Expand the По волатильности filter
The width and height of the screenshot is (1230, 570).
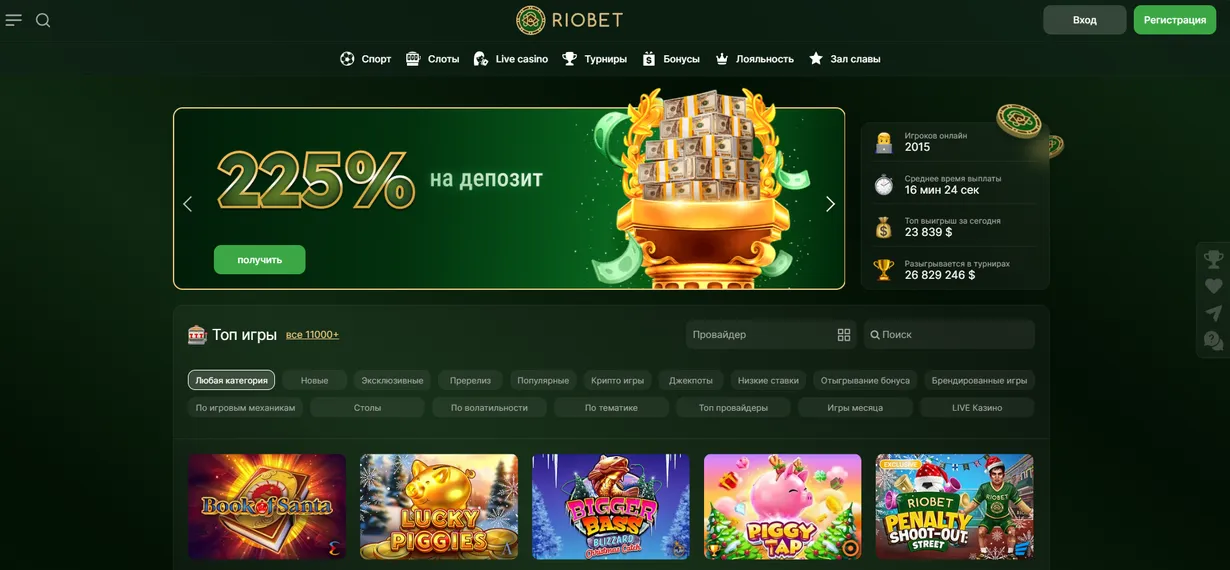[x=489, y=407]
